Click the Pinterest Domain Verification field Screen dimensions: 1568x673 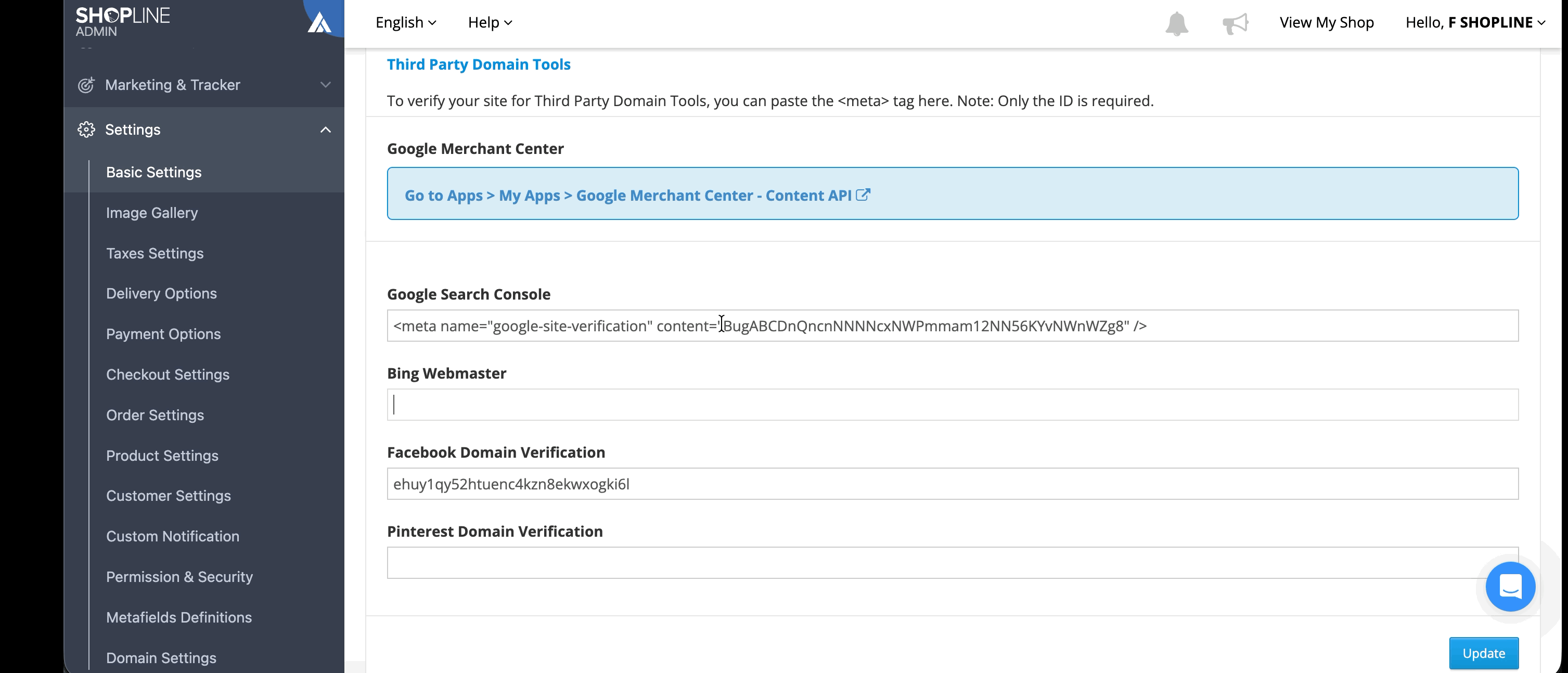[953, 563]
